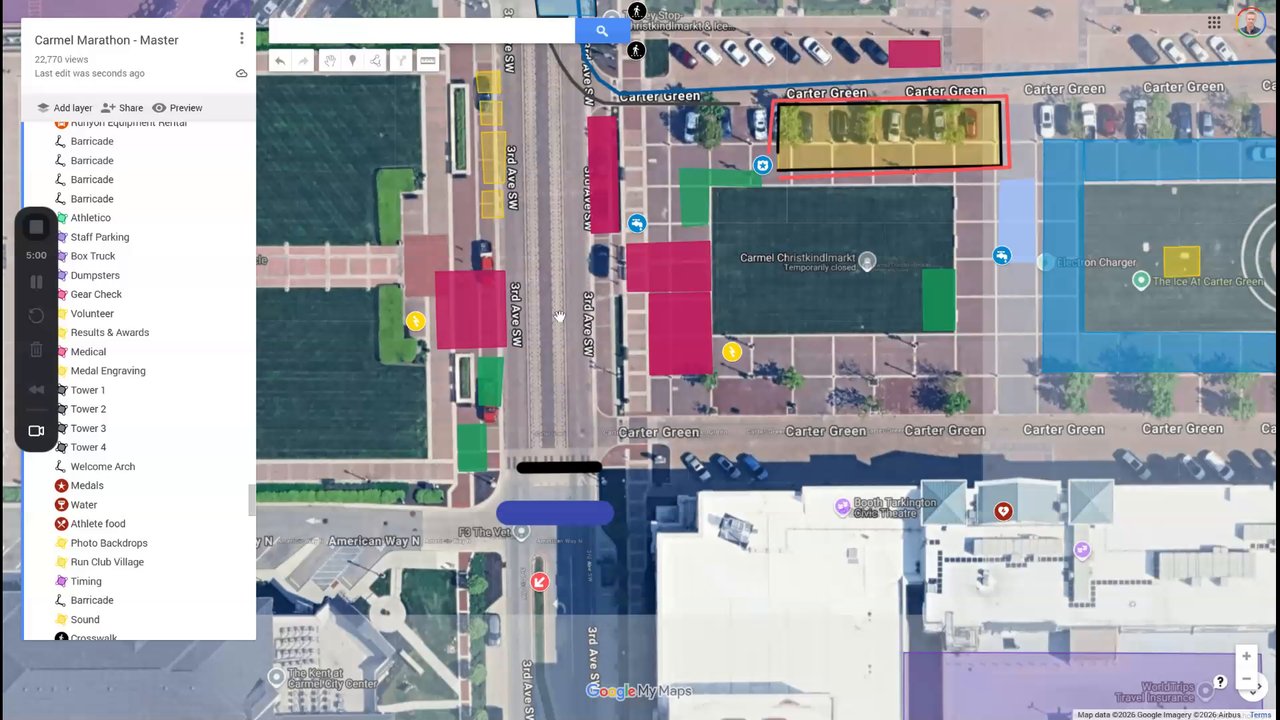
Task: Toggle the recorder camera icon
Action: tap(36, 431)
